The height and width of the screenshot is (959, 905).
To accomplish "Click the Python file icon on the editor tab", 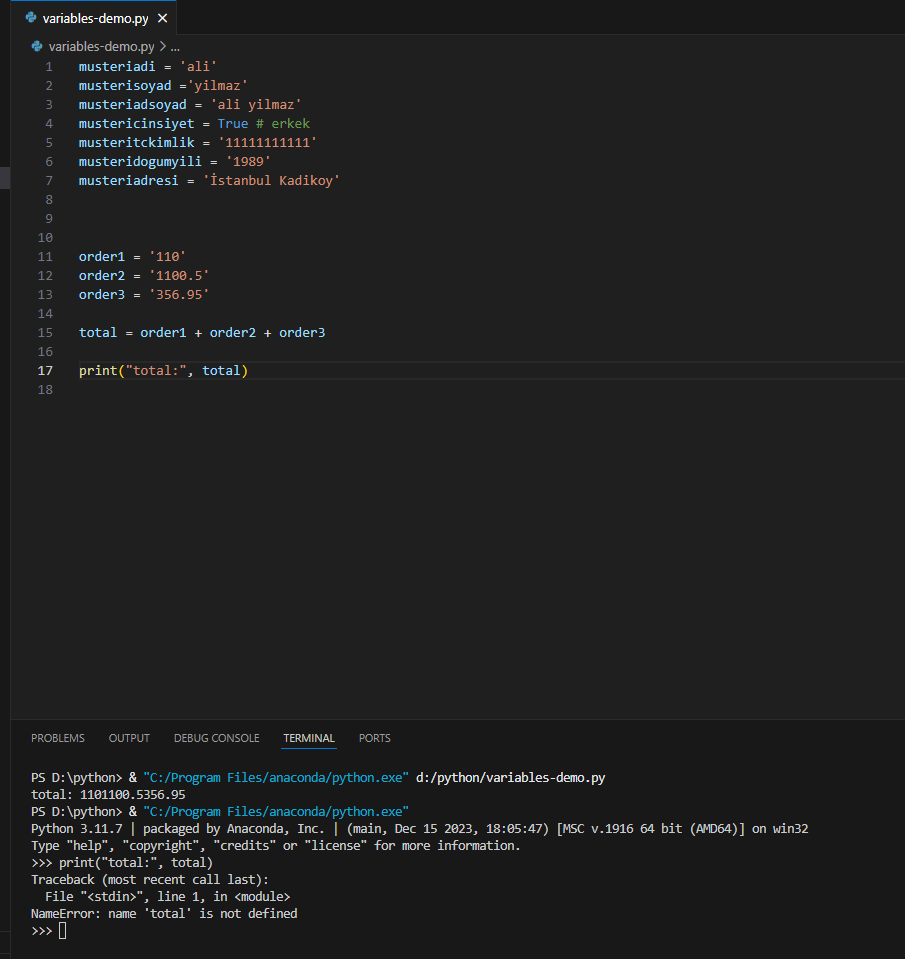I will [32, 18].
